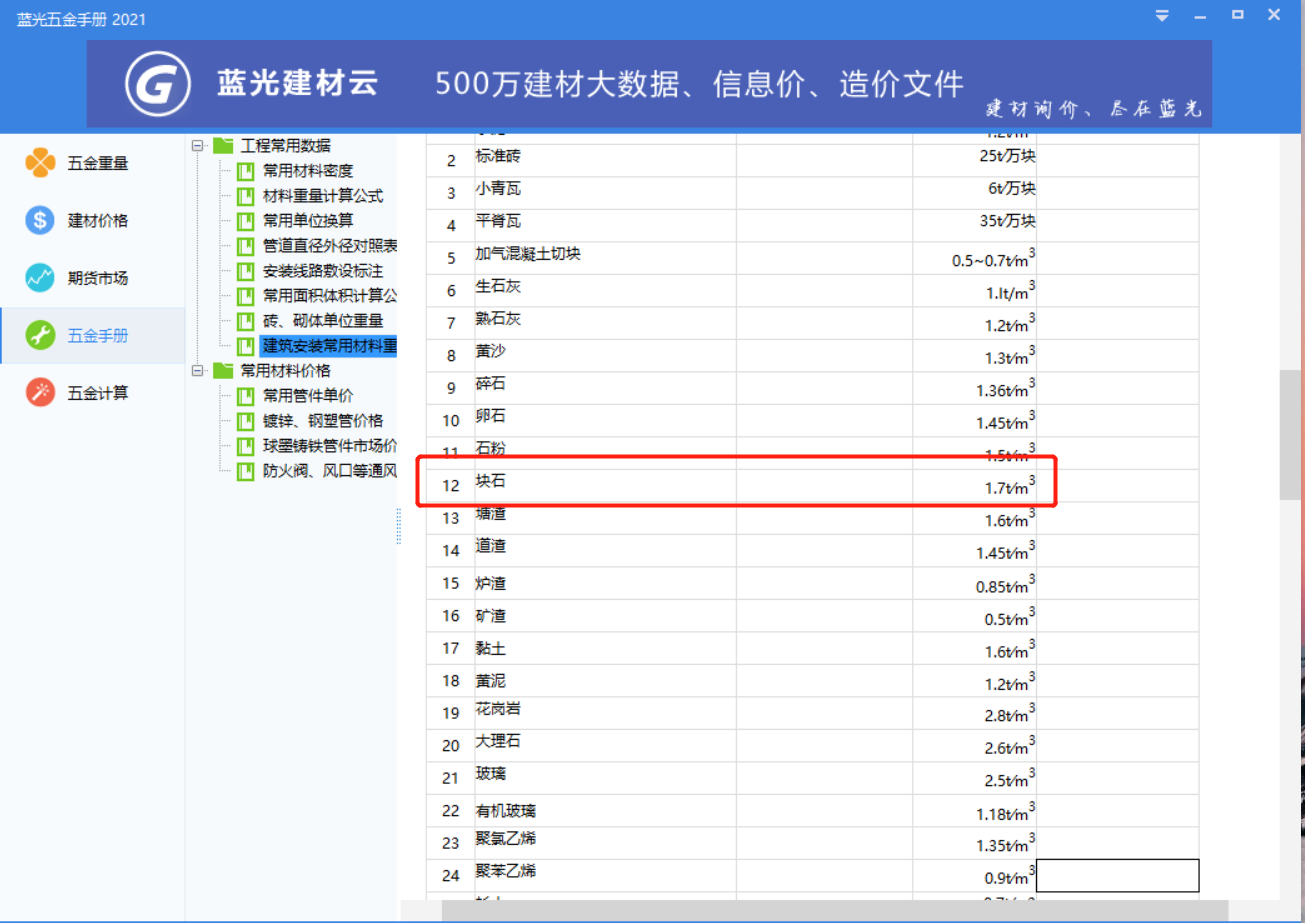The width and height of the screenshot is (1305, 923).
Task: Collapse the 工程常用数据 tree node
Action: [197, 146]
